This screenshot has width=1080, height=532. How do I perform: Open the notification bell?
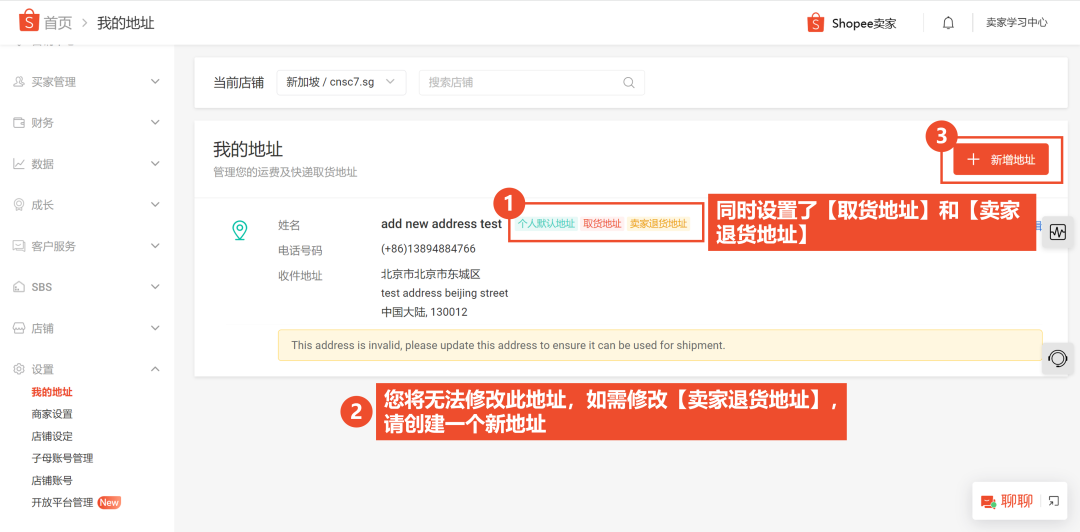click(948, 23)
